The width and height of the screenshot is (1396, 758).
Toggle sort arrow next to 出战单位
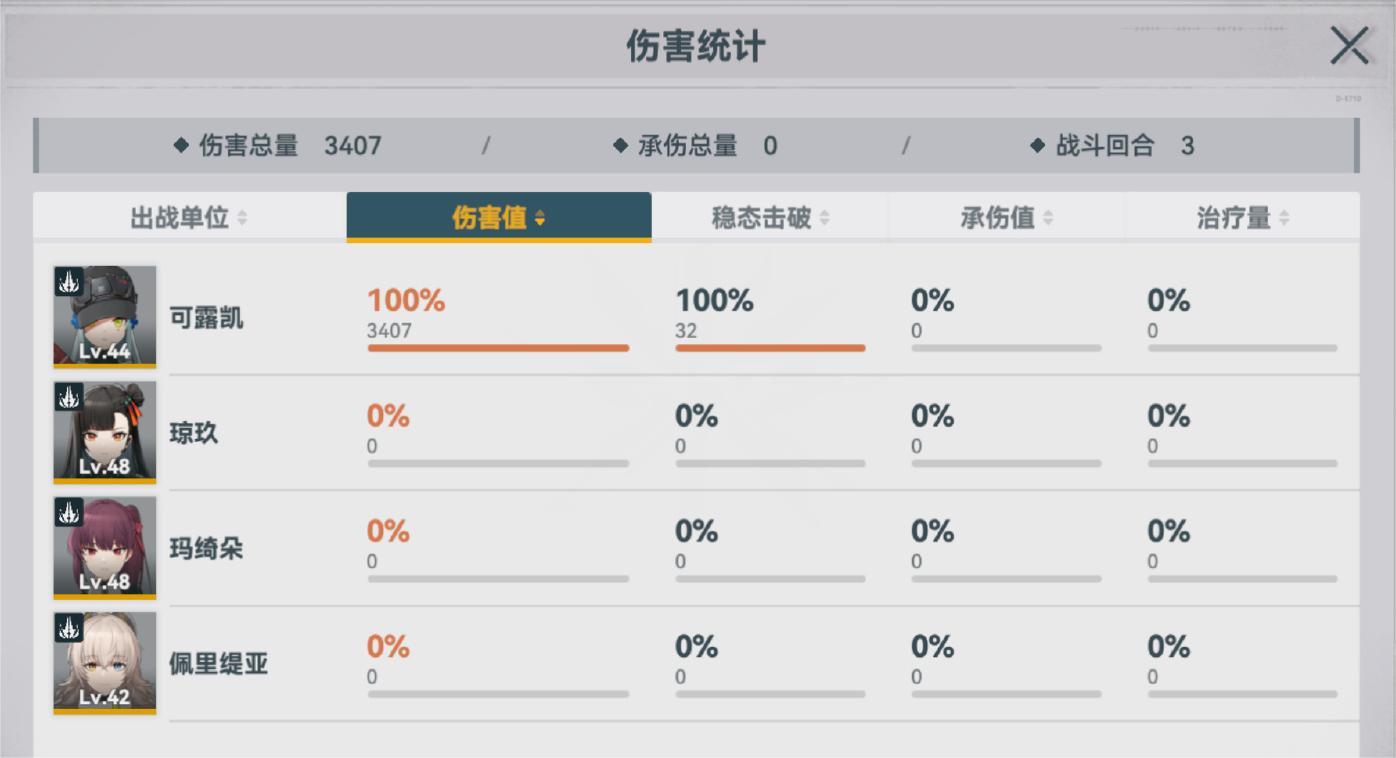242,218
